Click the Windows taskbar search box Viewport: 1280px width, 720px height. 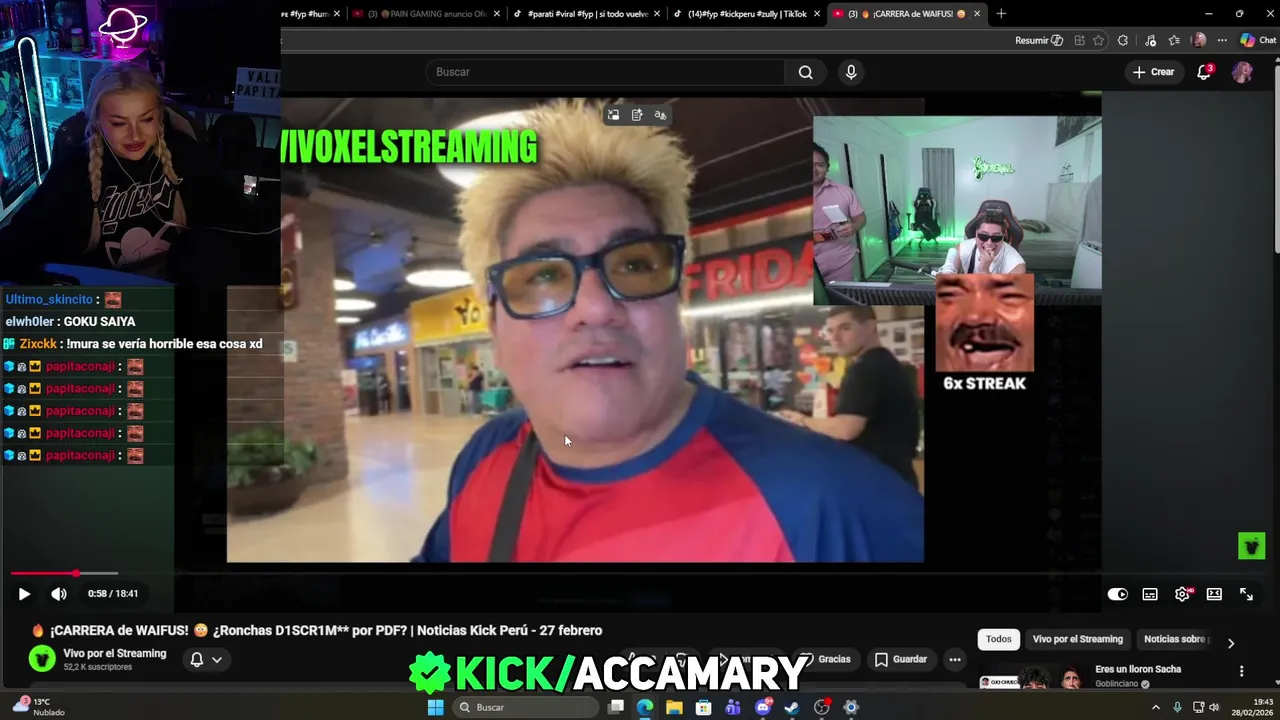[x=524, y=707]
